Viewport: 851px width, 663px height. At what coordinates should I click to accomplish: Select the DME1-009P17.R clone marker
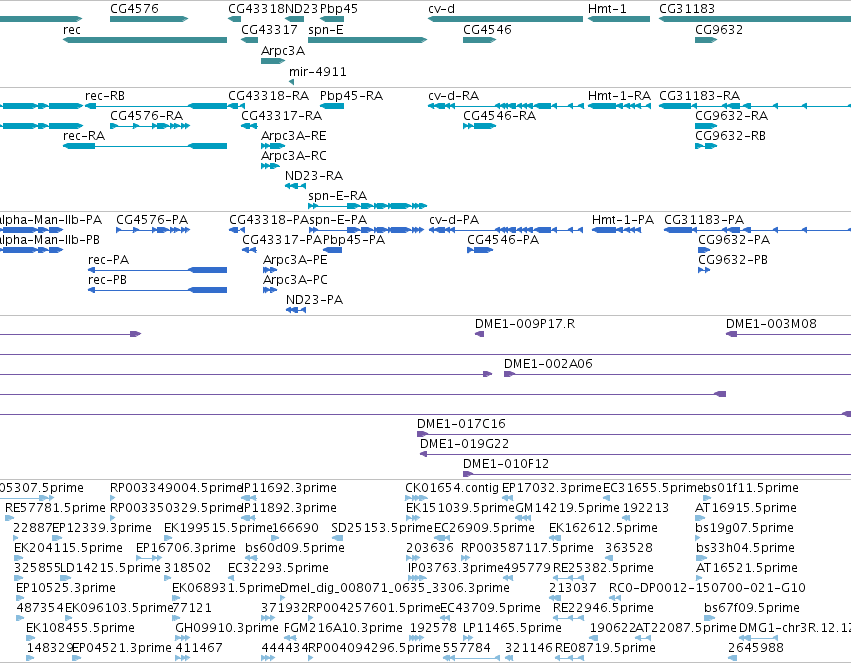point(479,334)
